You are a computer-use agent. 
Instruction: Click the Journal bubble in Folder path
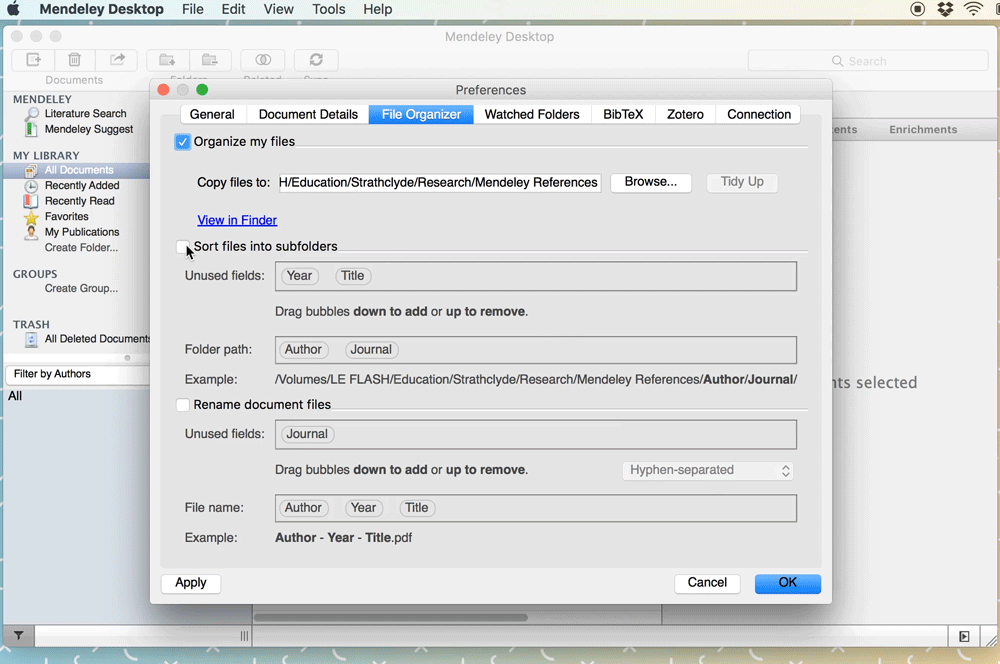[x=371, y=350]
